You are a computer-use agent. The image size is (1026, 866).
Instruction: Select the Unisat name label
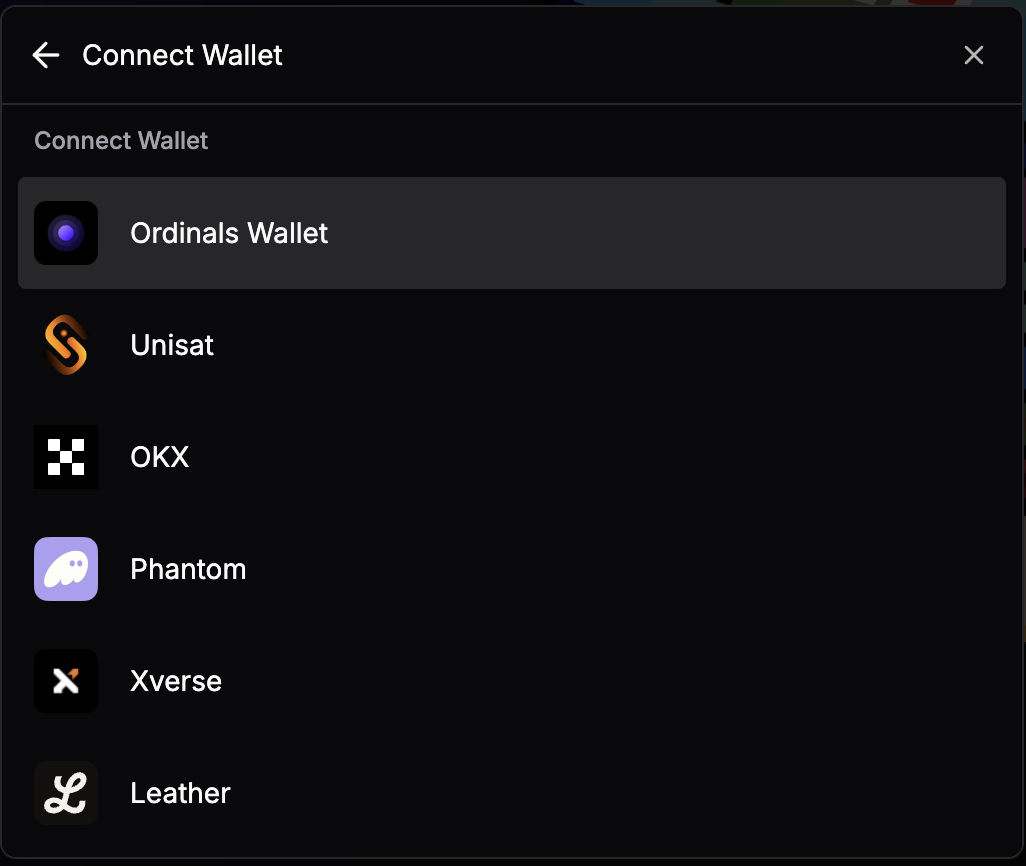coord(172,345)
